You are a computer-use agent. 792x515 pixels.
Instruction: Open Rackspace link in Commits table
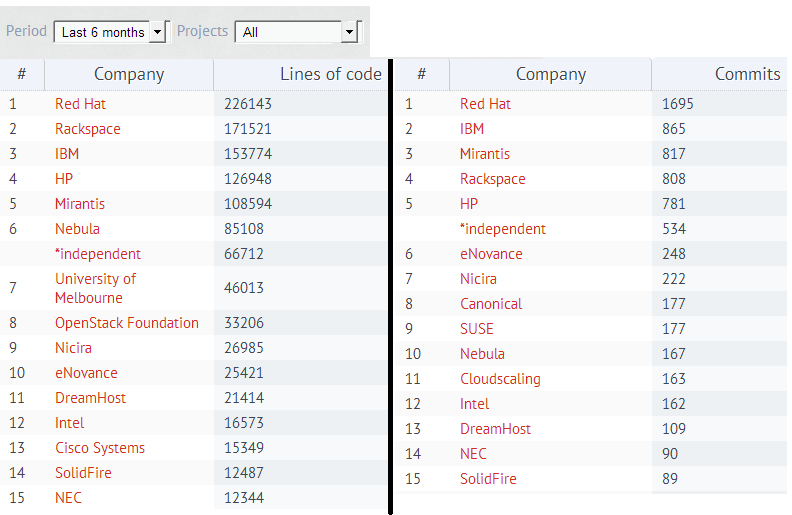[493, 179]
